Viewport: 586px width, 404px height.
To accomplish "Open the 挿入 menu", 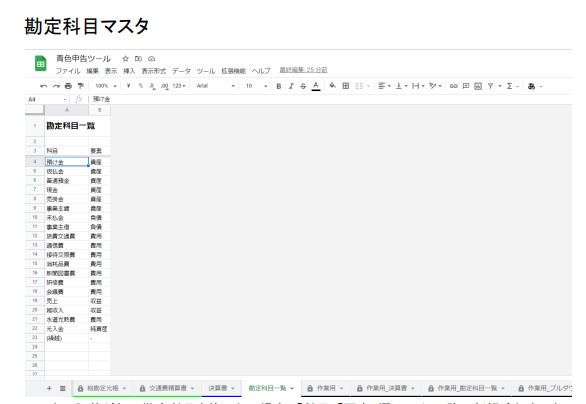I will pyautogui.click(x=129, y=71).
